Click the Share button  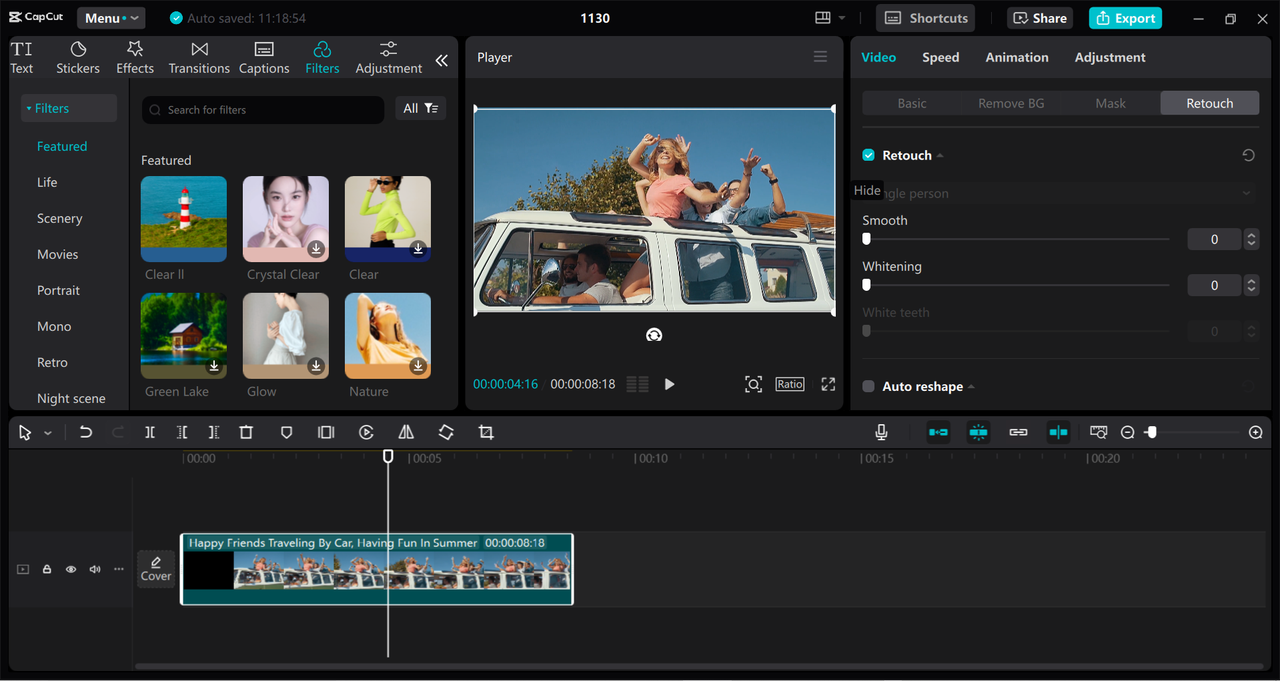(x=1040, y=18)
